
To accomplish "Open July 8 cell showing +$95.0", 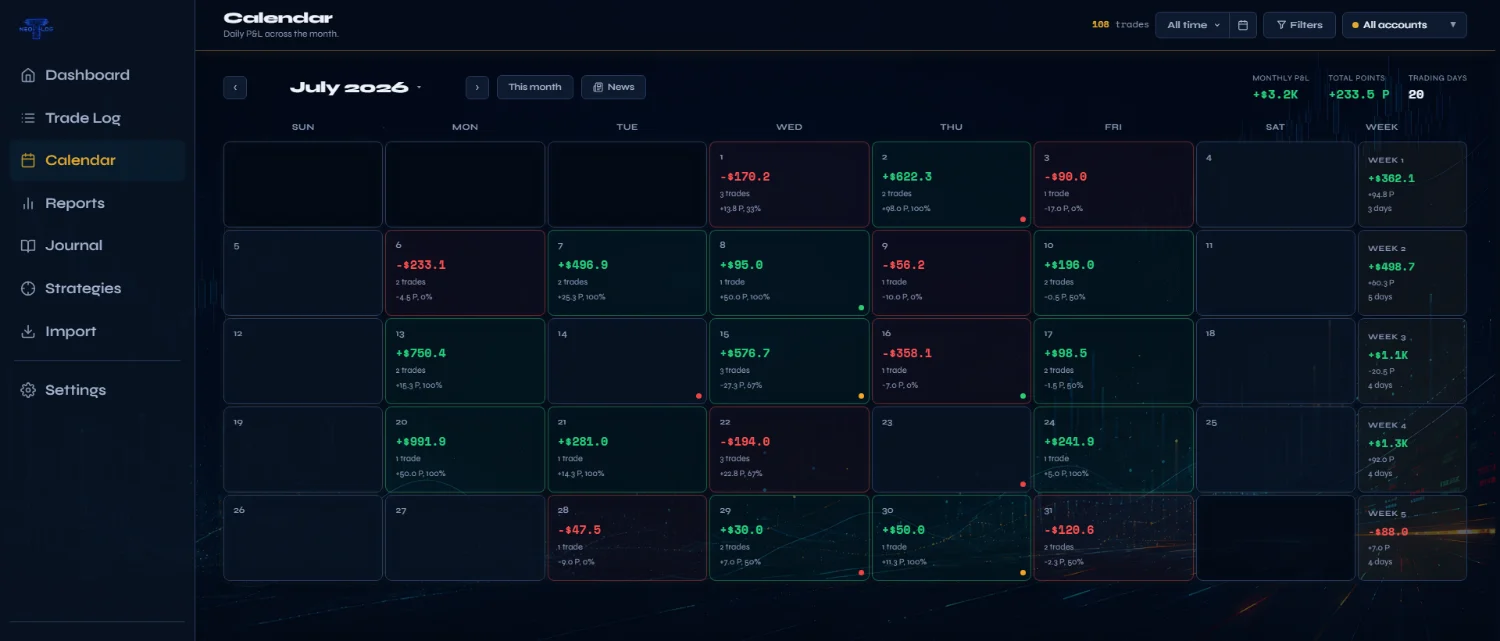I will tap(789, 273).
